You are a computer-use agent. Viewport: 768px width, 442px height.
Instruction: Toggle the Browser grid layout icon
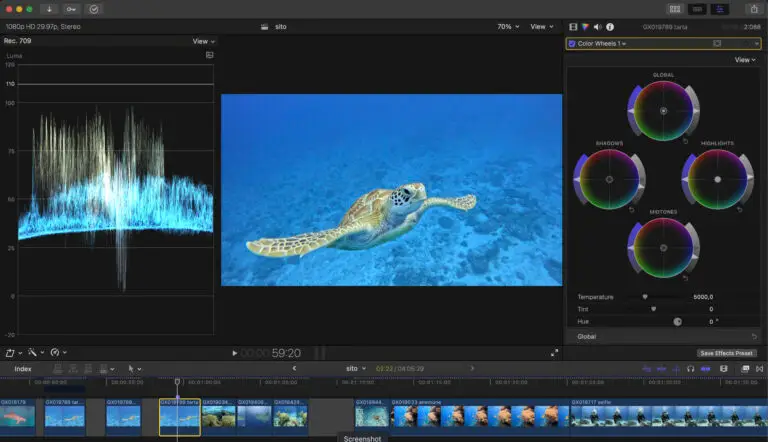pos(675,9)
